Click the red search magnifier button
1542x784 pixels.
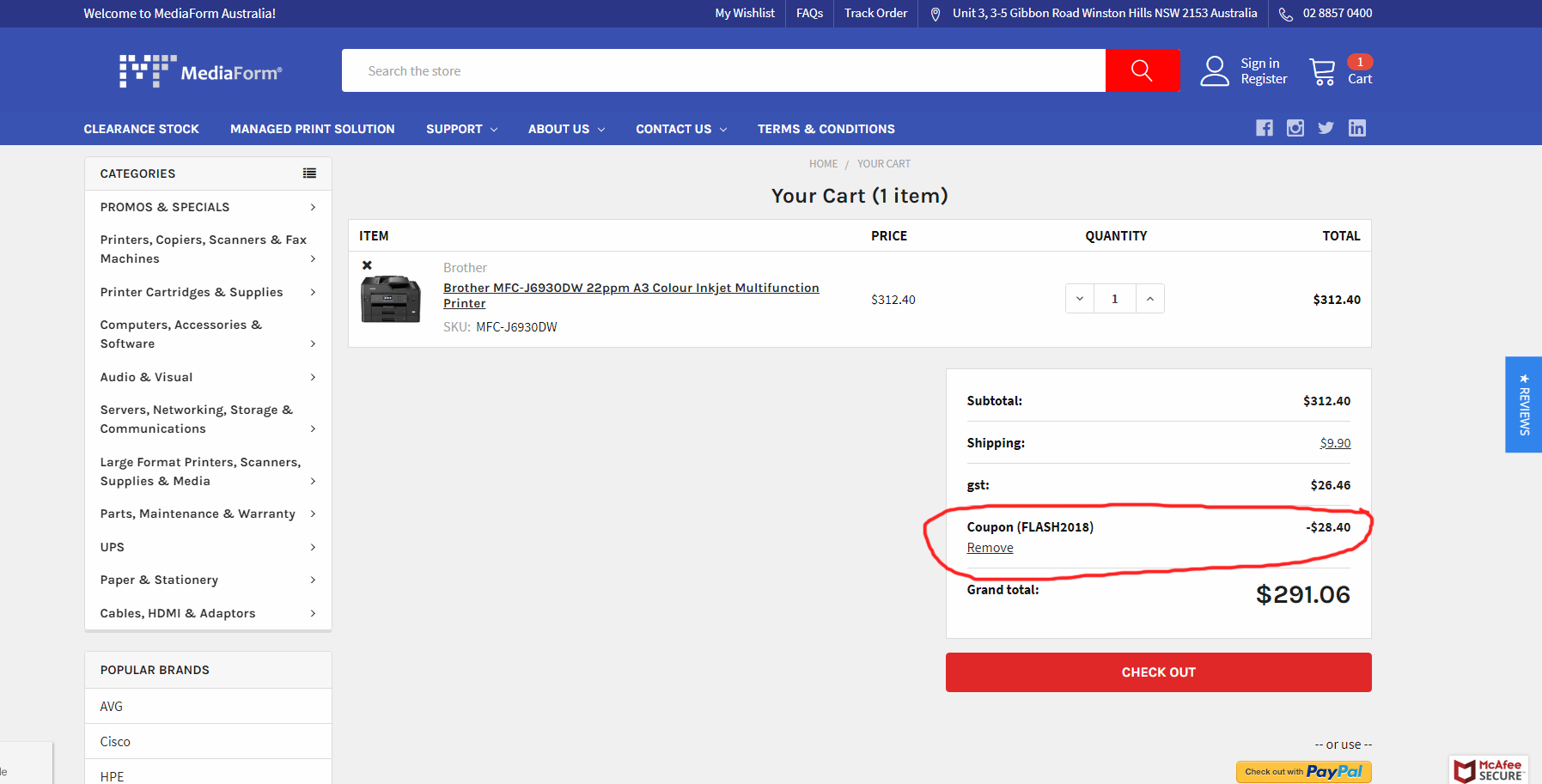1142,70
